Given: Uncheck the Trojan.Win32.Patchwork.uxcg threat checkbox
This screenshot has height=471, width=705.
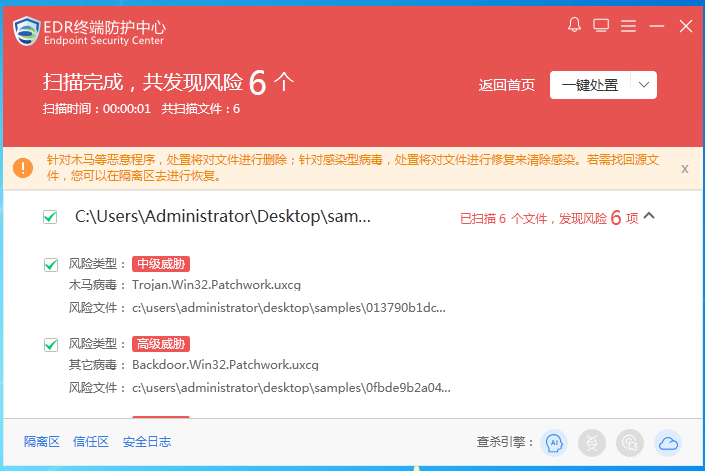Looking at the screenshot, I should (51, 265).
